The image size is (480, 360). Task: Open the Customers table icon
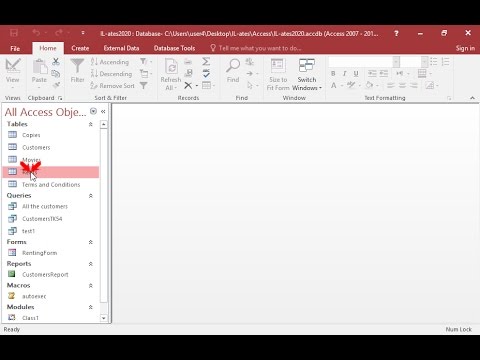click(12, 147)
